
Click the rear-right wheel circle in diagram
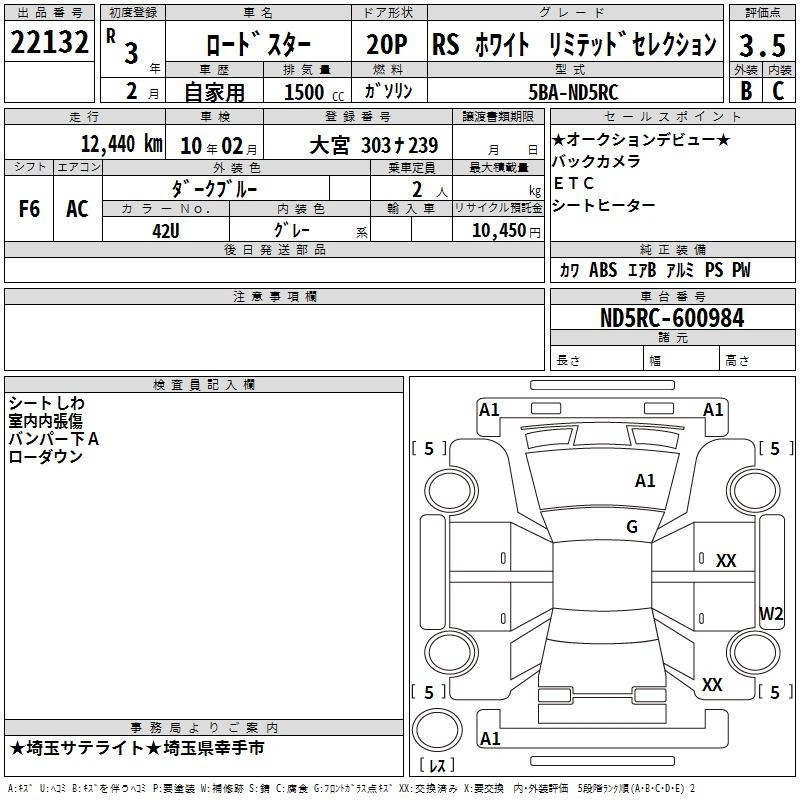754,652
